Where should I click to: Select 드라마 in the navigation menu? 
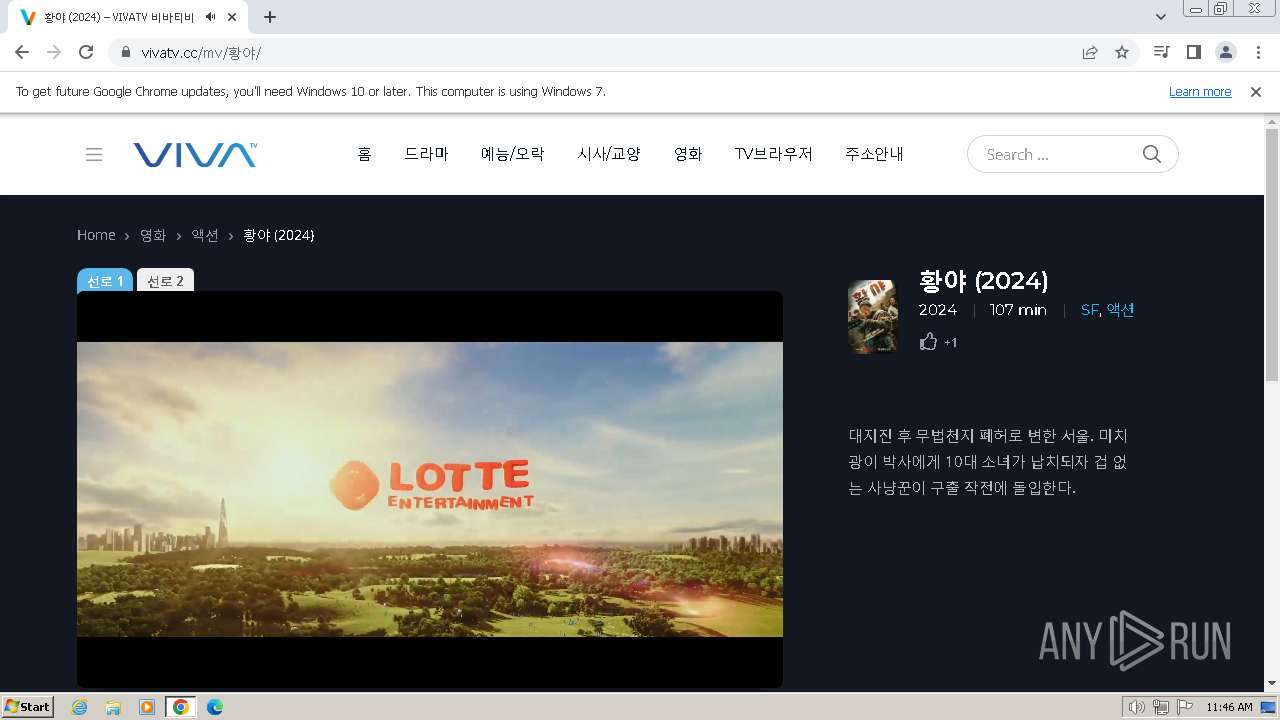[x=426, y=154]
